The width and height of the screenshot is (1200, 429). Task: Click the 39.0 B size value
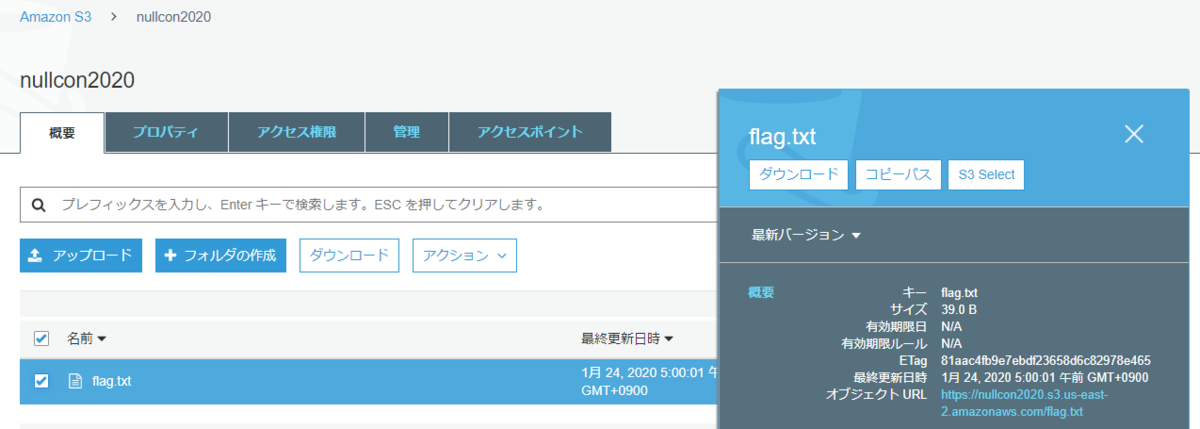[959, 309]
